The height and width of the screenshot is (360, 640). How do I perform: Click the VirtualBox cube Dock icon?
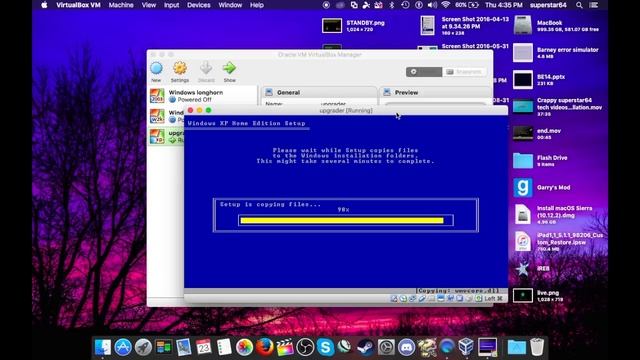(467, 347)
